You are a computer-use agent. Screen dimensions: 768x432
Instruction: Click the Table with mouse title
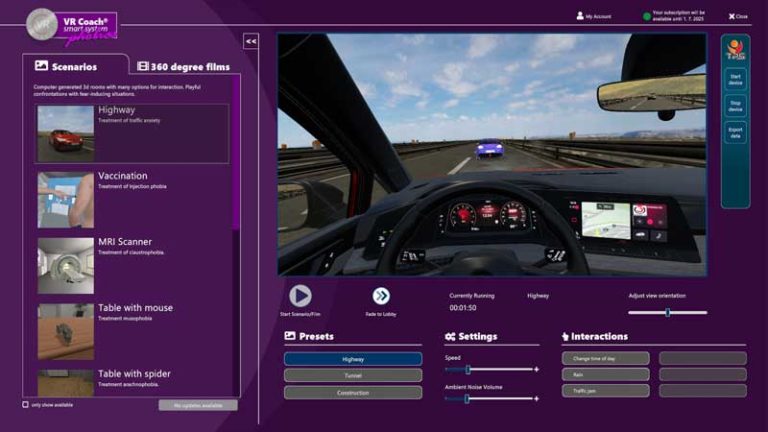click(x=135, y=308)
